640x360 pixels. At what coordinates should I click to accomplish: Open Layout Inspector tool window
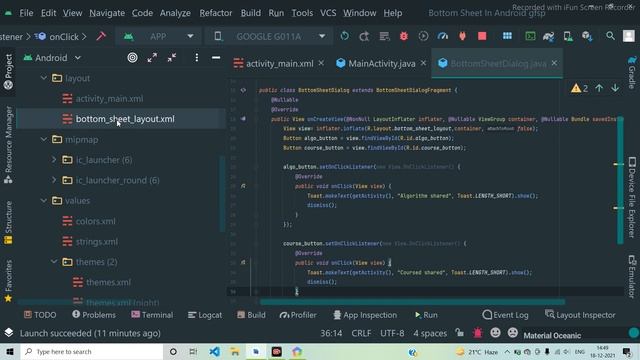(x=580, y=315)
